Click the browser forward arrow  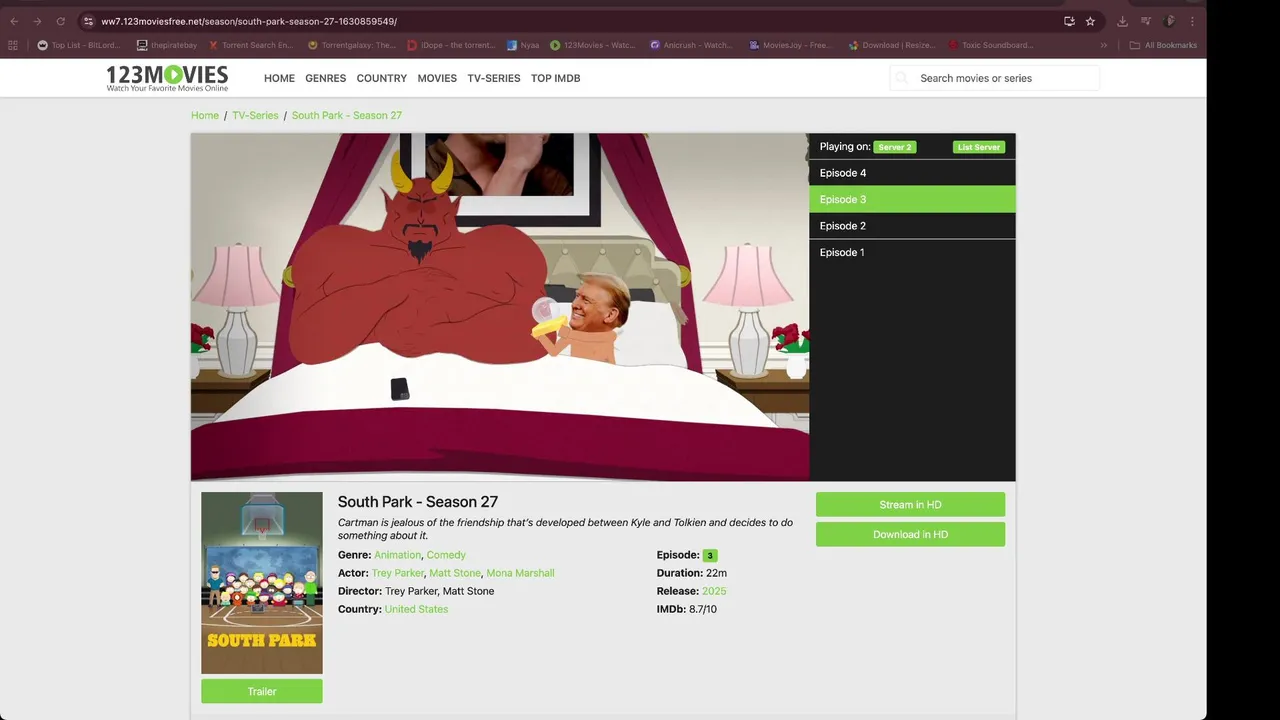pos(37,21)
